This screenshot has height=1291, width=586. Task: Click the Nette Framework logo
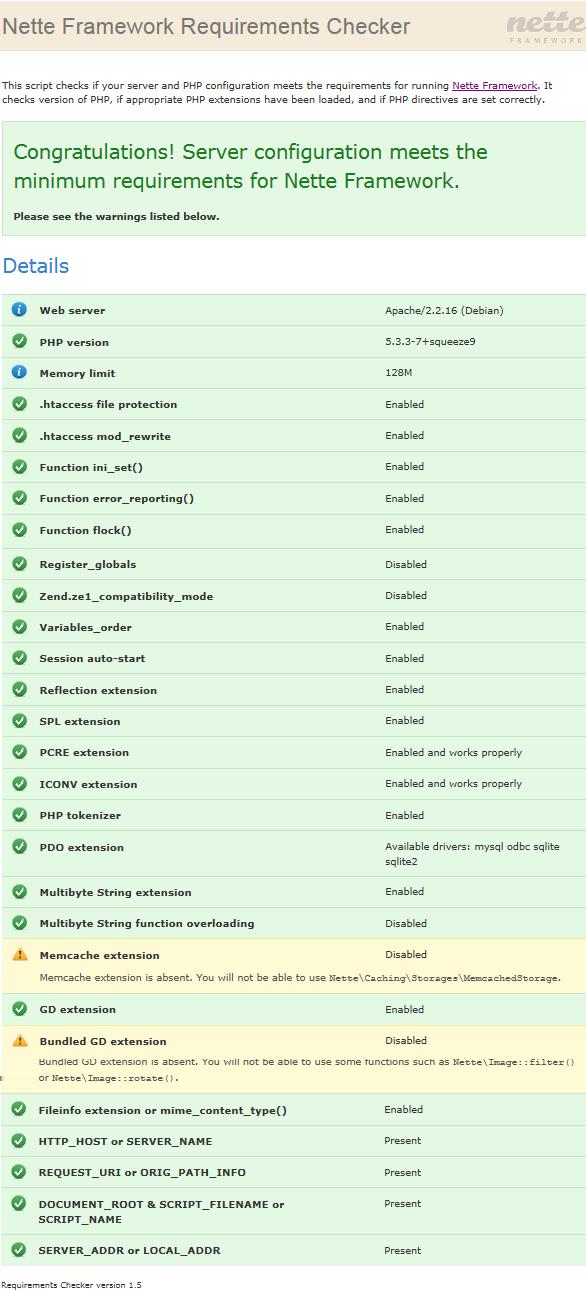point(544,28)
